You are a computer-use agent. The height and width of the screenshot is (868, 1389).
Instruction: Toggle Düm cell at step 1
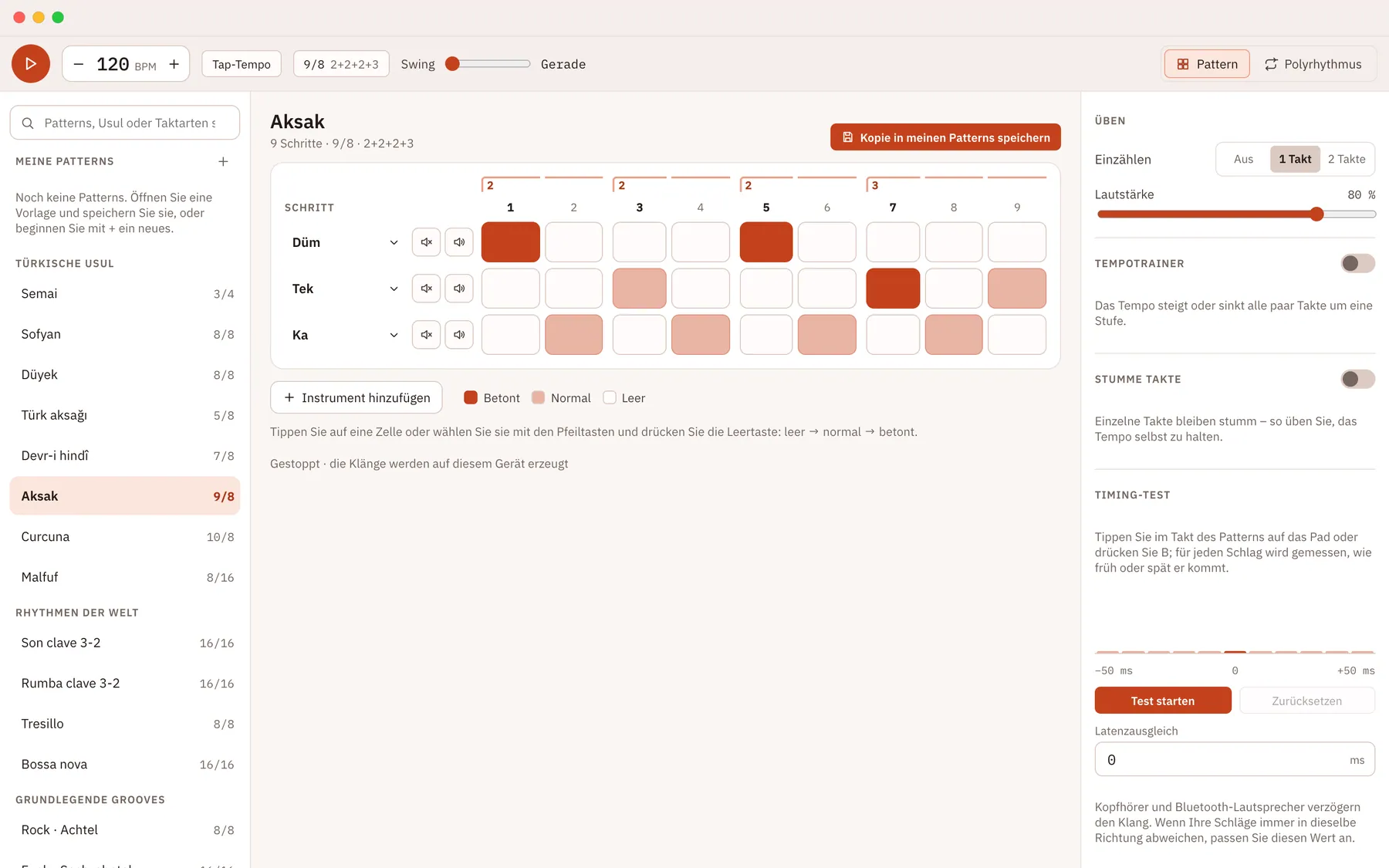(x=511, y=242)
